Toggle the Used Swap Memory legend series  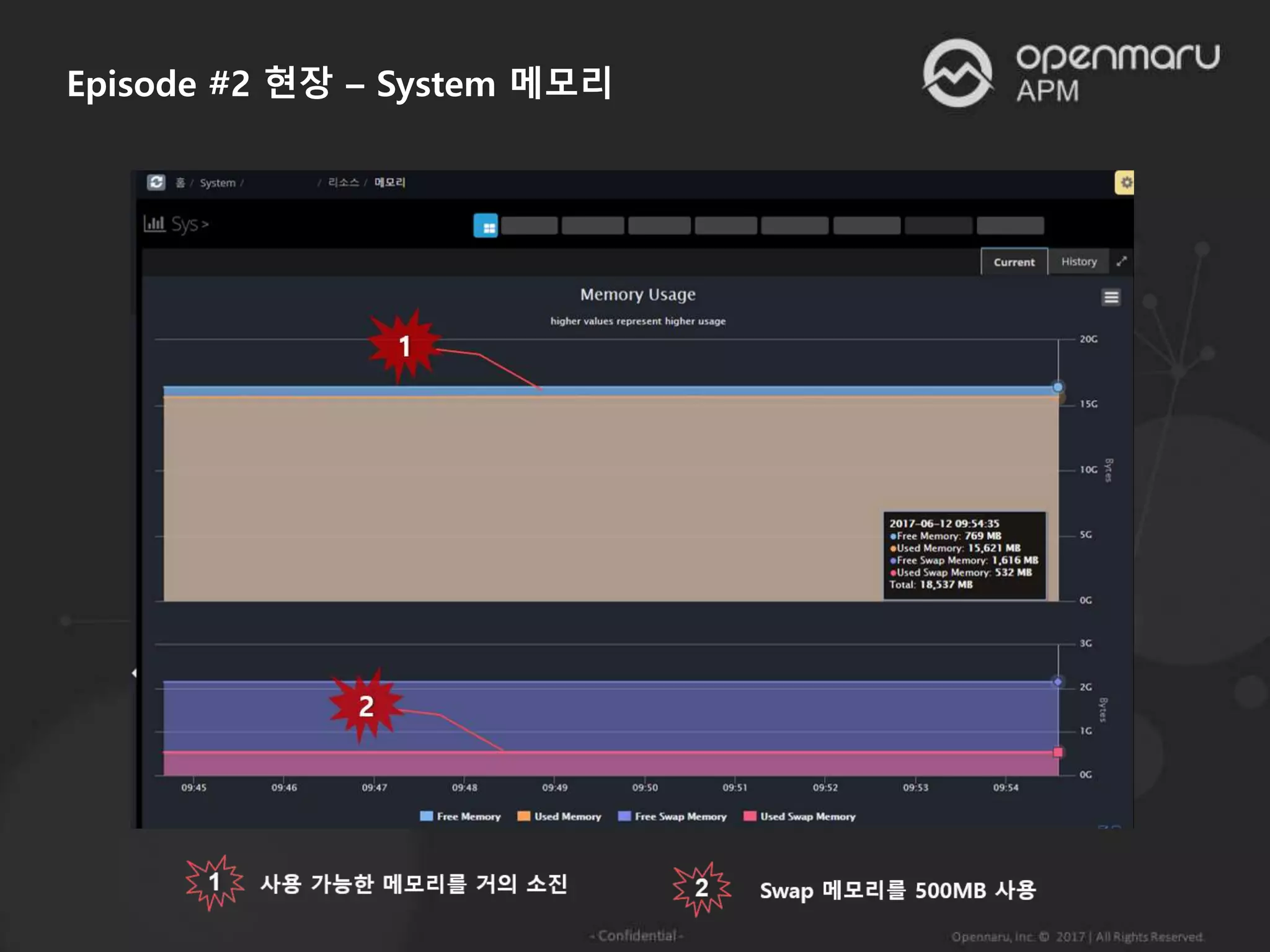(x=799, y=816)
